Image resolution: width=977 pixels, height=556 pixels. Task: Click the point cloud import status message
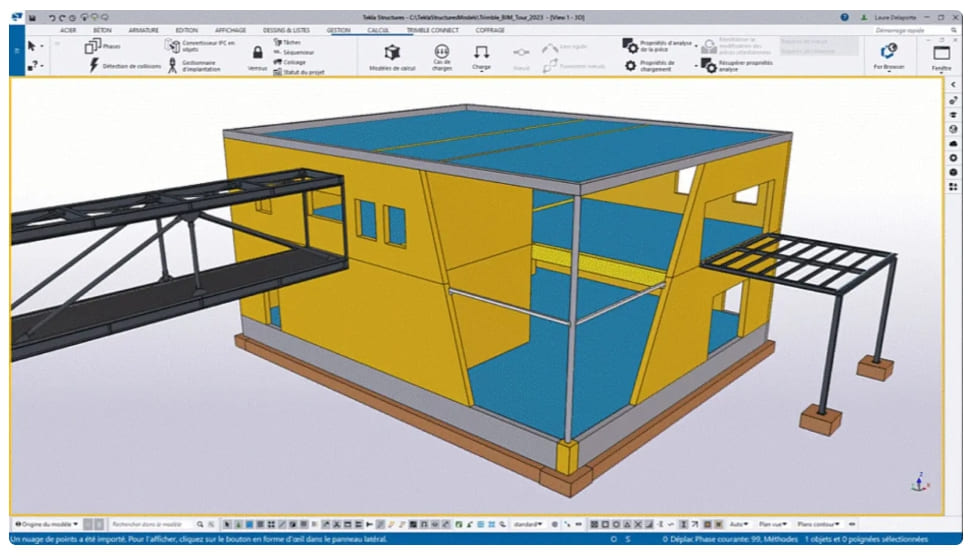(x=199, y=539)
